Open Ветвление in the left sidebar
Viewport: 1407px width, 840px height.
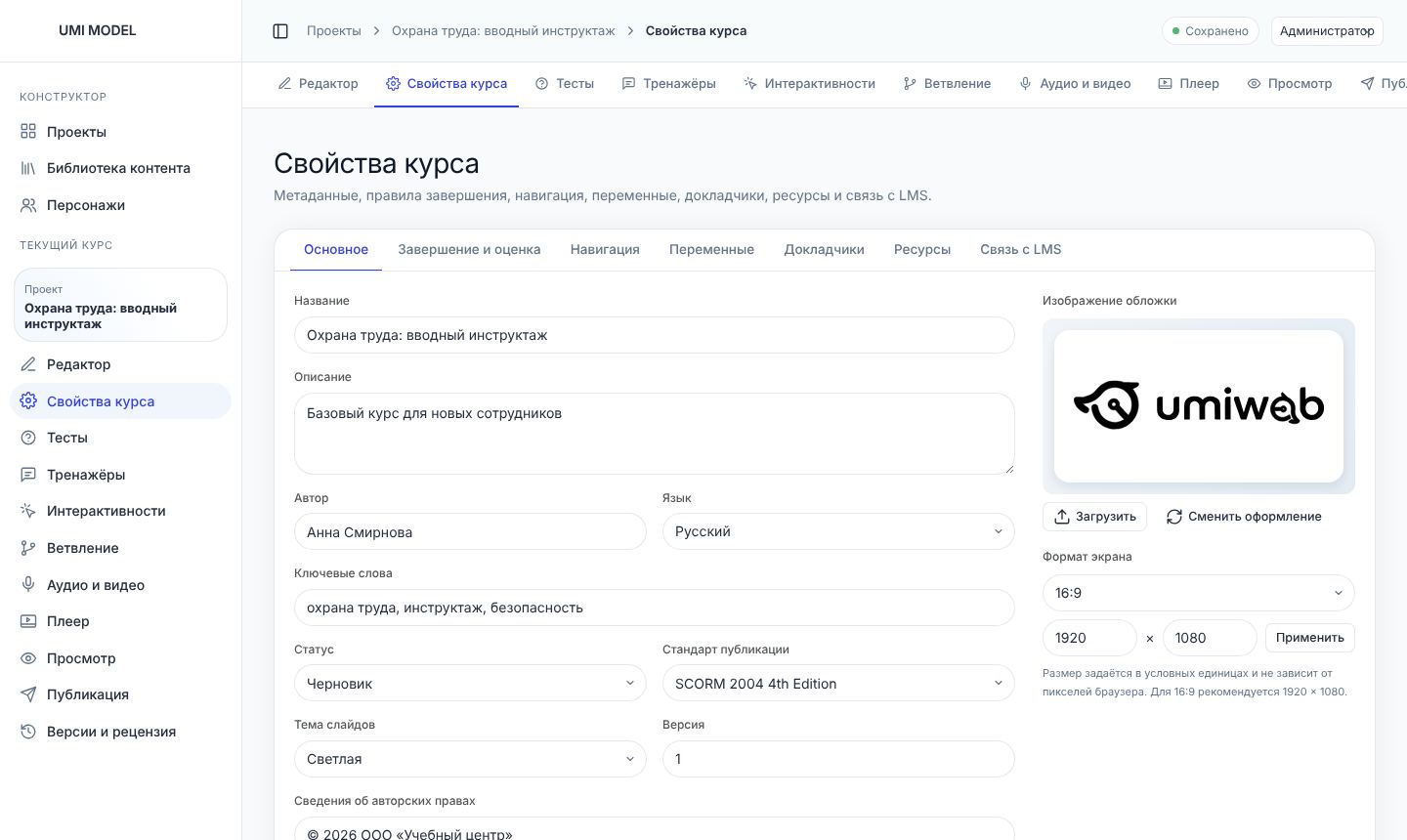click(x=120, y=548)
